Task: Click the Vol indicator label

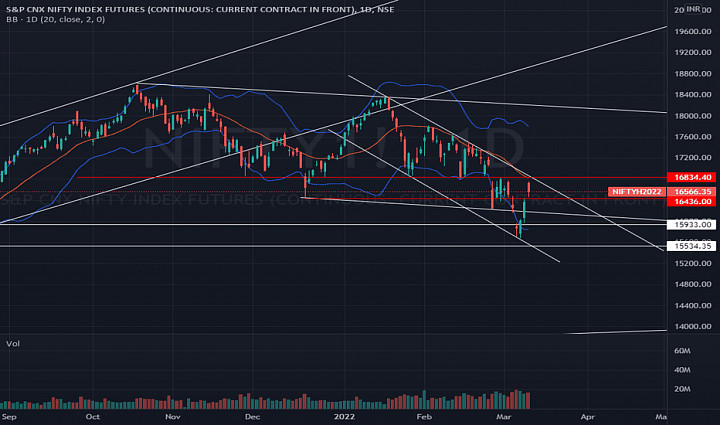Action: click(13, 344)
